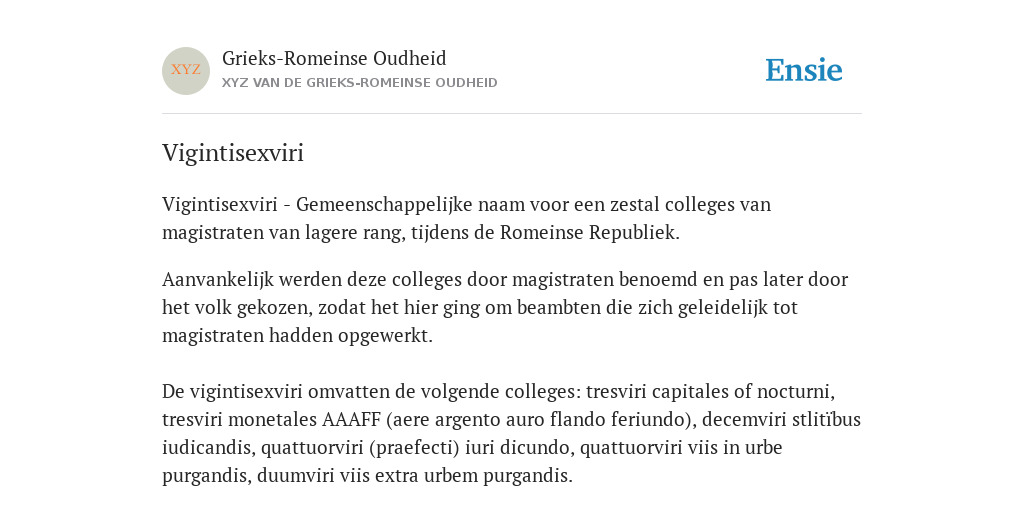Click the horizontal divider below the header
1024x512 pixels.
[x=512, y=114]
